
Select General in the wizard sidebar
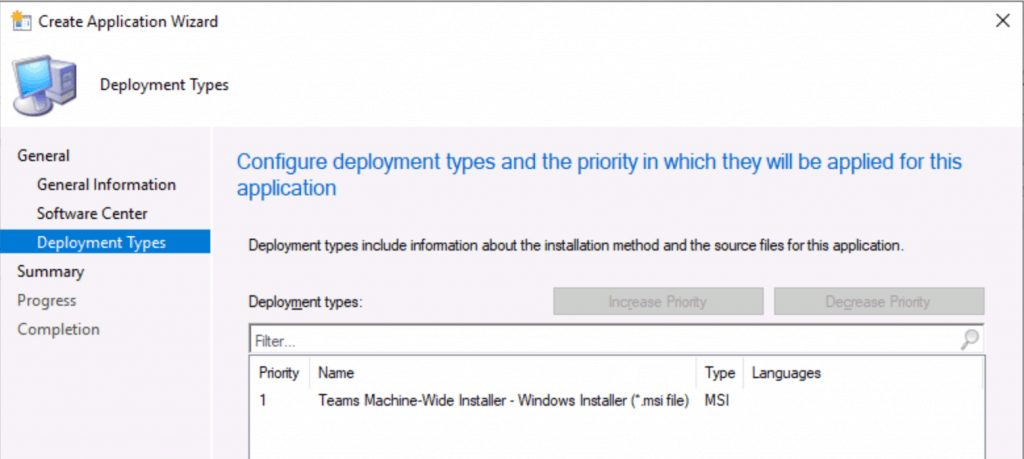click(x=44, y=155)
